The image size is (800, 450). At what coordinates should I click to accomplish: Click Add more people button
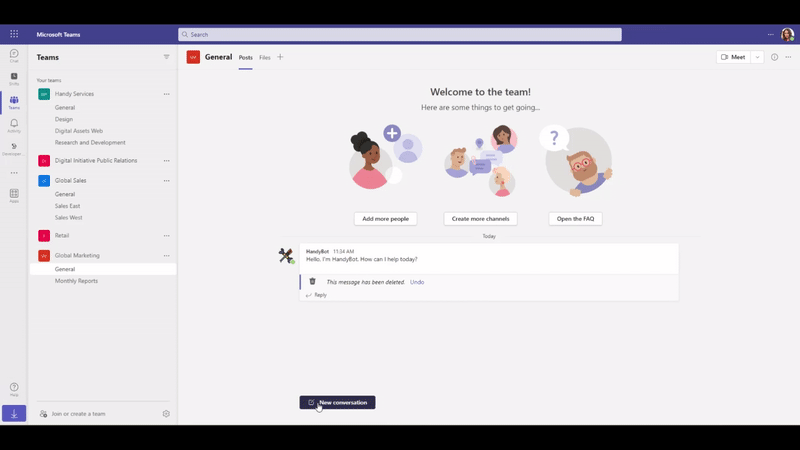[x=385, y=219]
